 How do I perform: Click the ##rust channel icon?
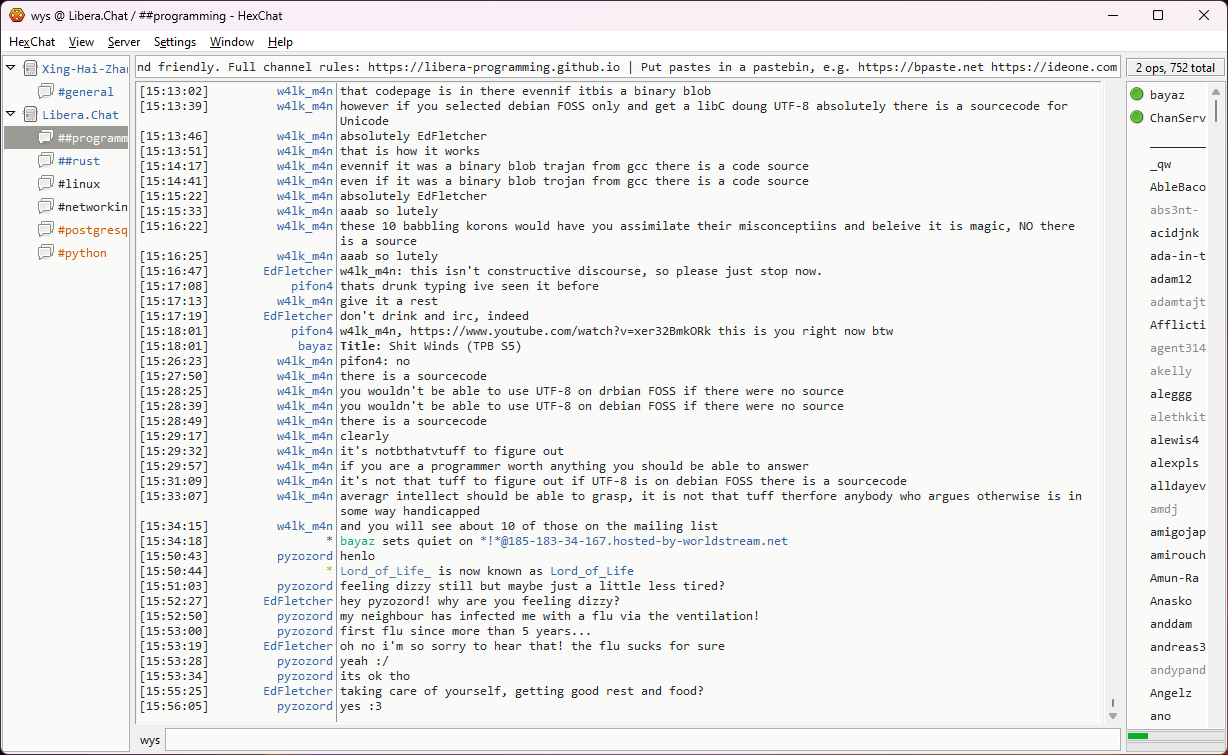(46, 161)
